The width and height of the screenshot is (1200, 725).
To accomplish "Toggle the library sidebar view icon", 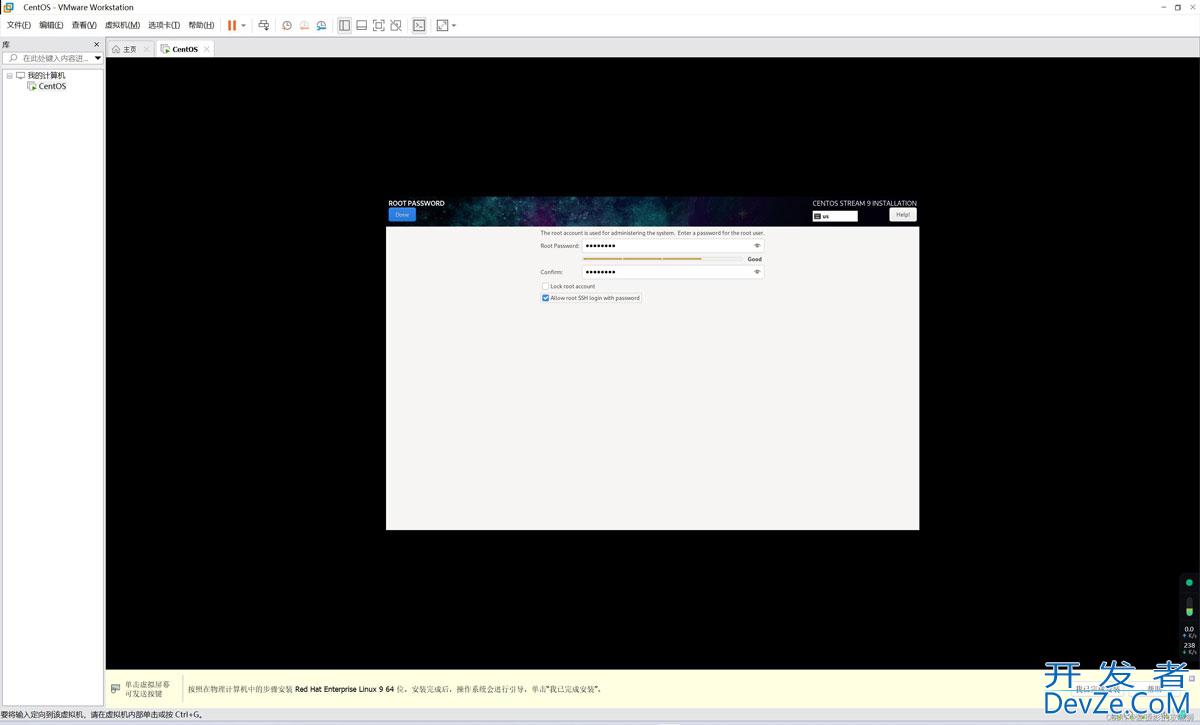I will click(x=344, y=25).
